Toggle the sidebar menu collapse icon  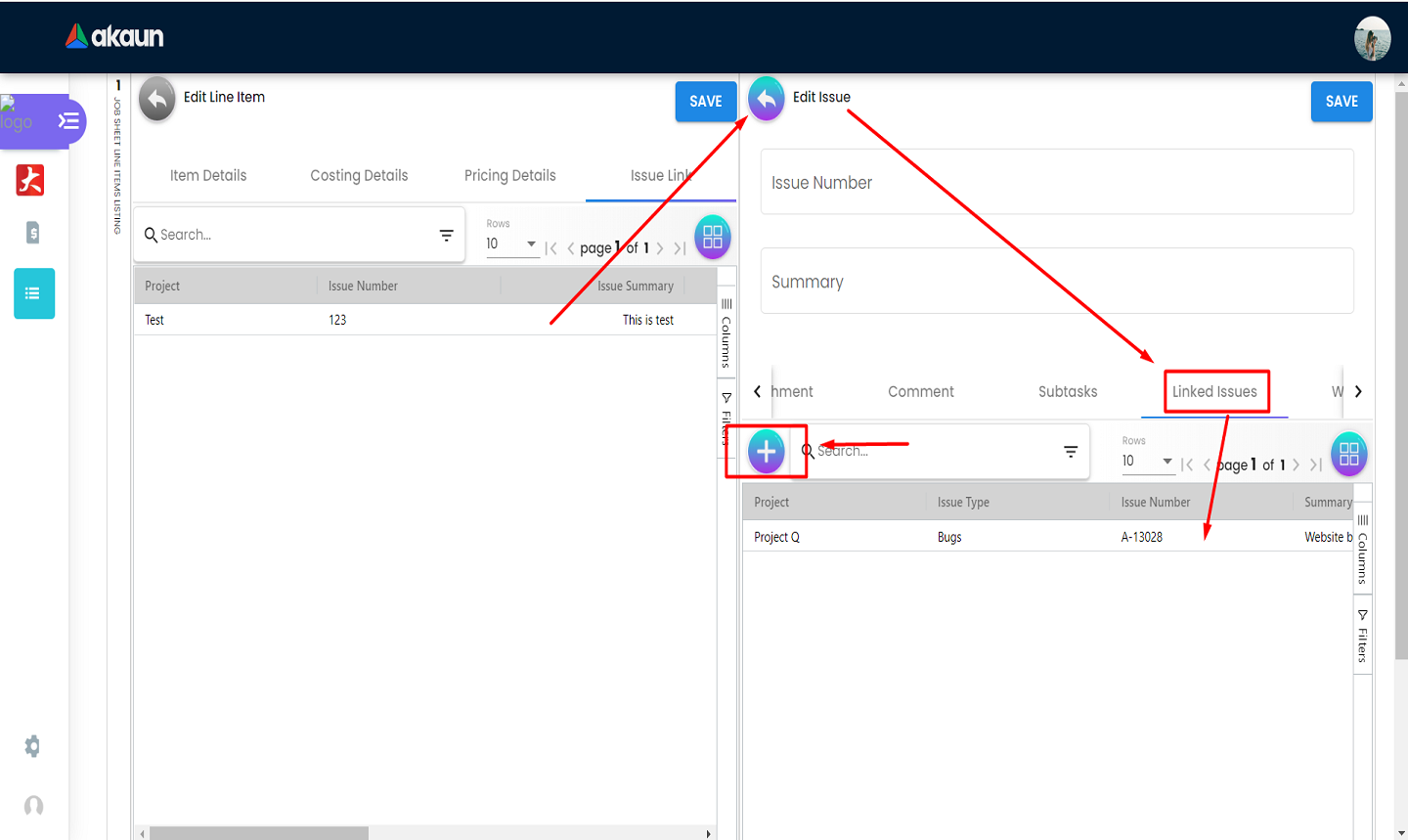pos(68,121)
